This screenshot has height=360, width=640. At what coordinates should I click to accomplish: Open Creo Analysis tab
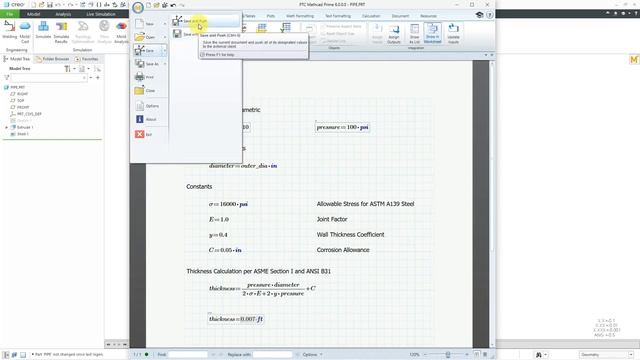point(63,14)
